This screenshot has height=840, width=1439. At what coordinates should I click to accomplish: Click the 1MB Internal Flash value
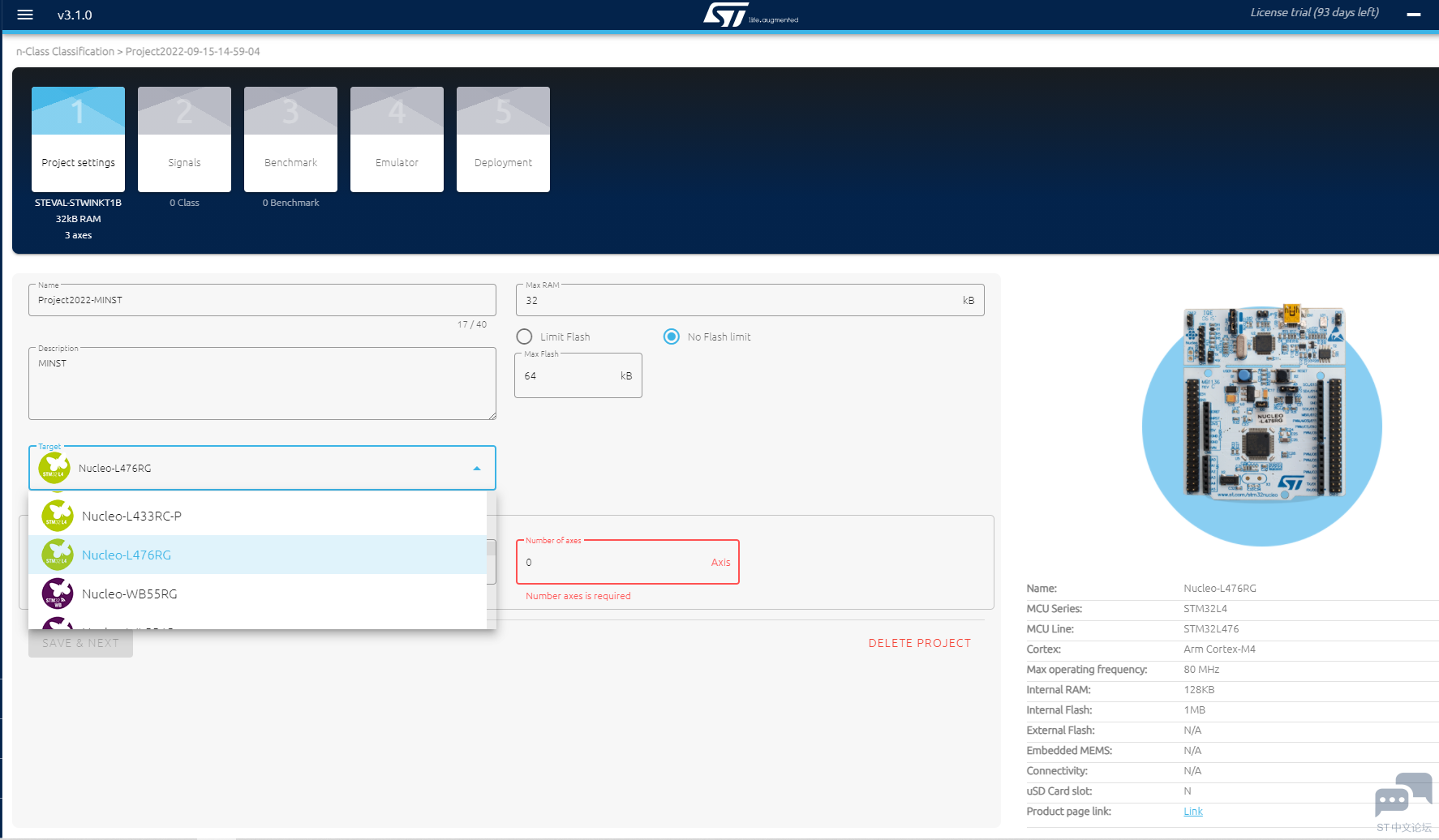1194,710
